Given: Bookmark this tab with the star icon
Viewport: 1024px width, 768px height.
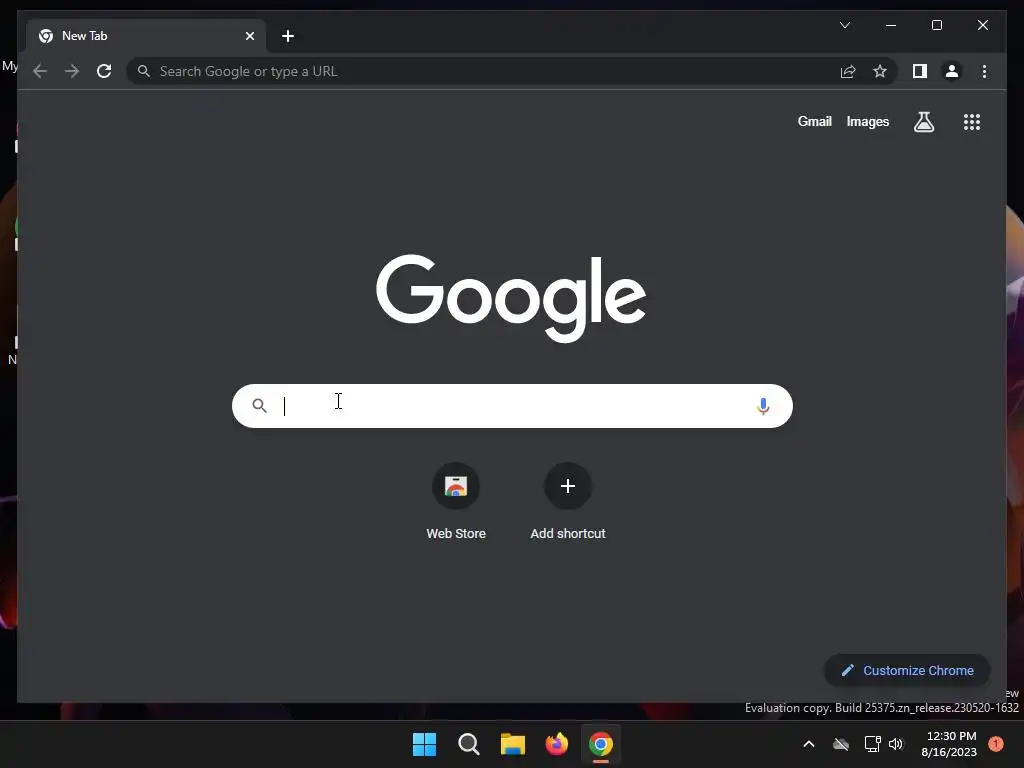Looking at the screenshot, I should (880, 71).
